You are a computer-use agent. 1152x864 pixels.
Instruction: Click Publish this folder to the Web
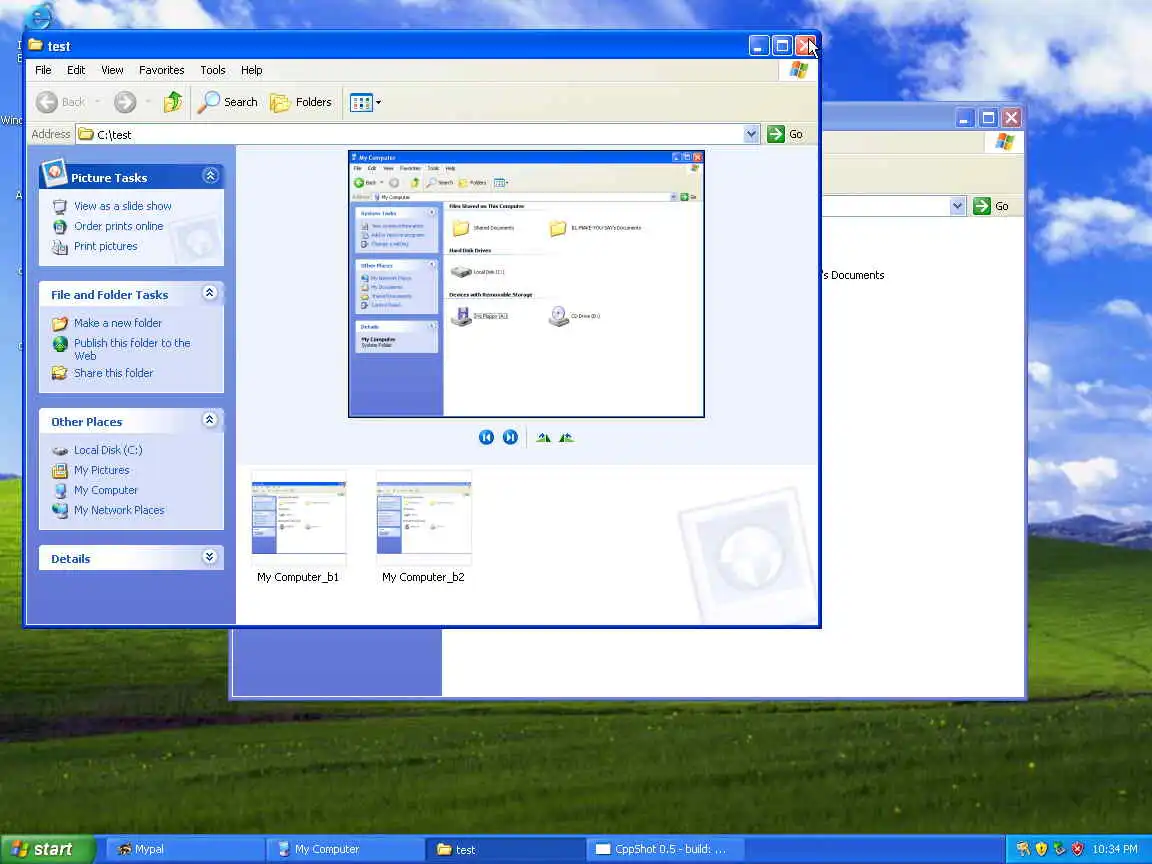click(132, 349)
